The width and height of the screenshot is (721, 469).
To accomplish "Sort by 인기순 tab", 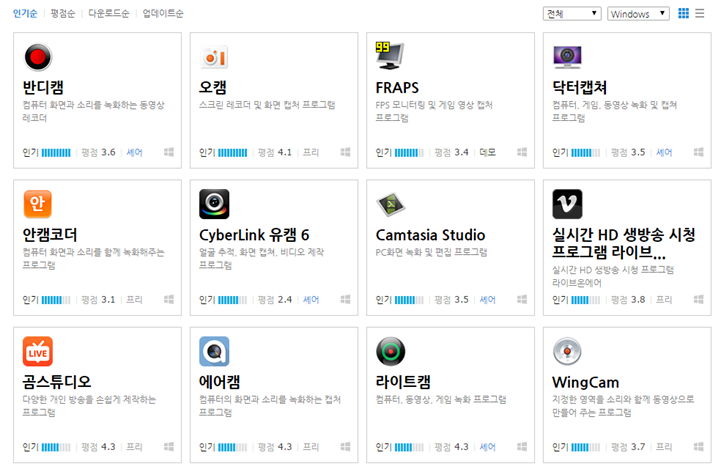I will pyautogui.click(x=25, y=13).
